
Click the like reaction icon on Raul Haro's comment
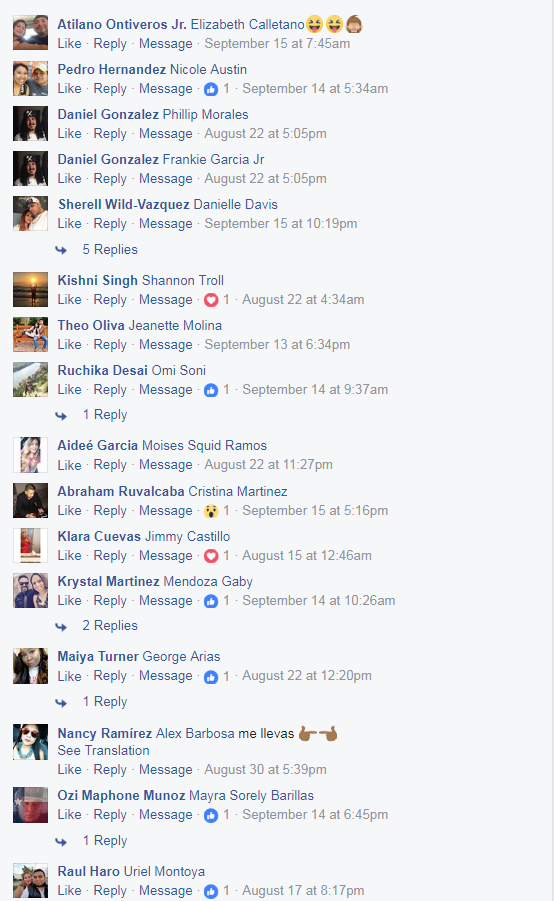click(211, 891)
